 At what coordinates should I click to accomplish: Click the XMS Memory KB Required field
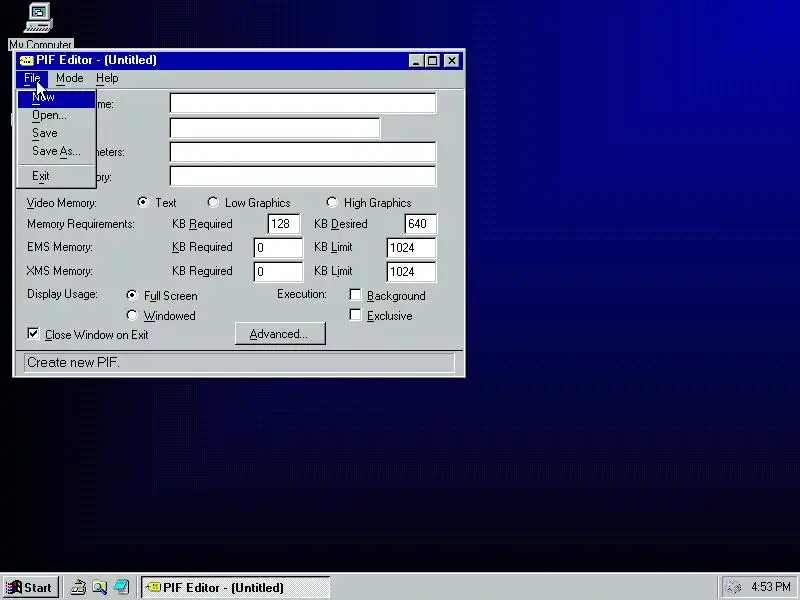click(x=278, y=271)
